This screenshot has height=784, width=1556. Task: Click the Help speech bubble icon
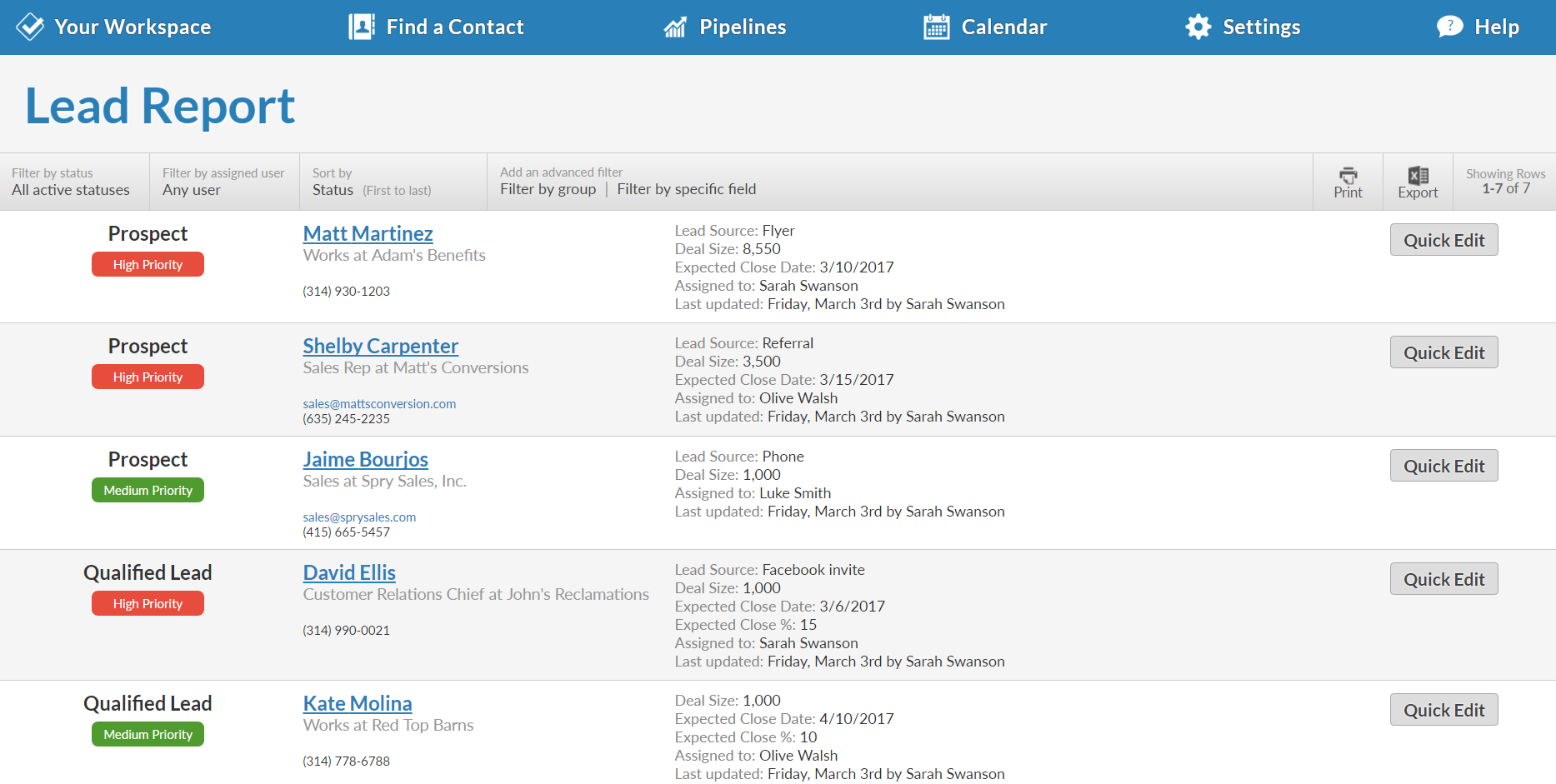[1449, 27]
